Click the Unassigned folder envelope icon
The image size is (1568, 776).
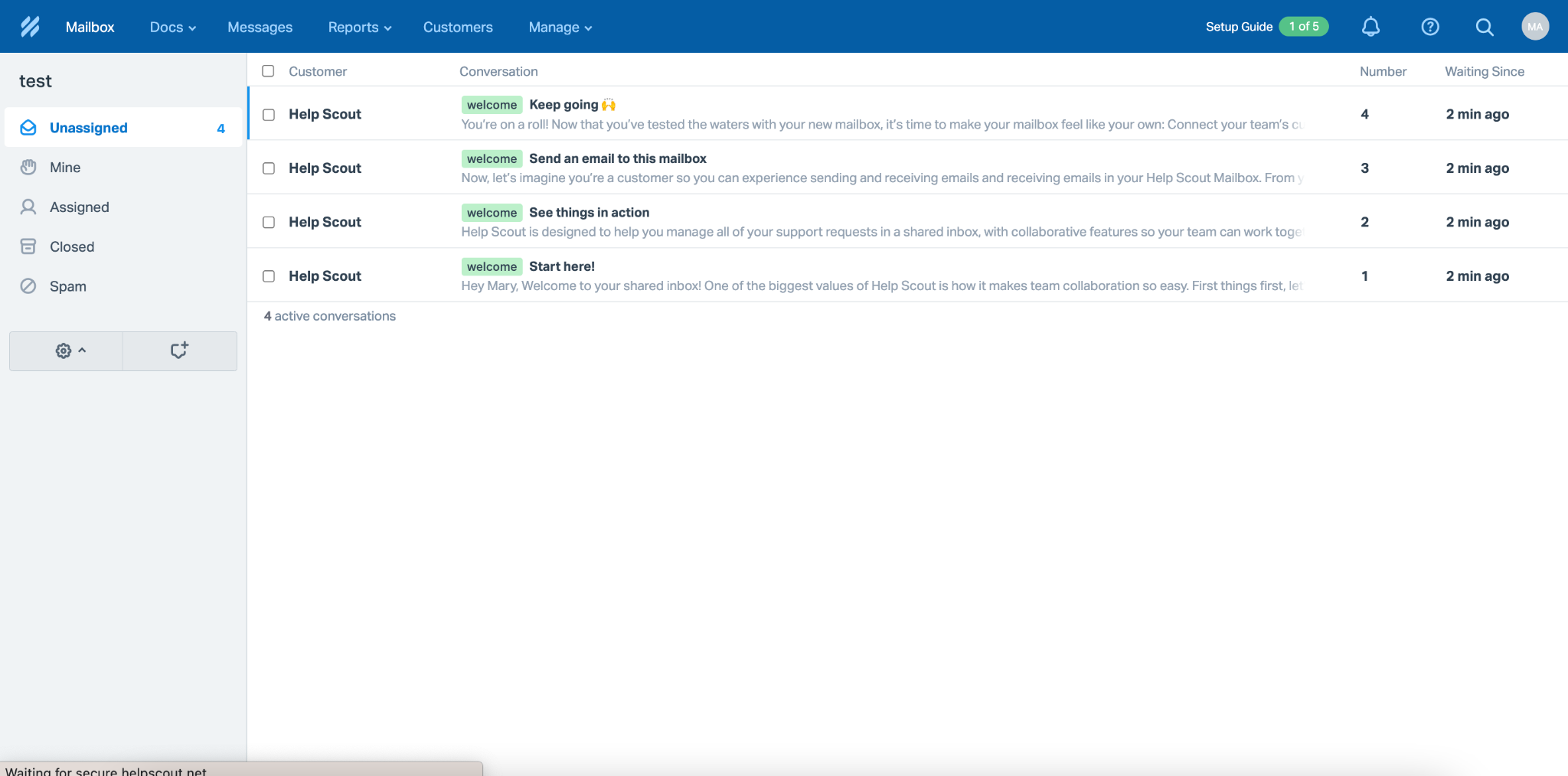(28, 128)
